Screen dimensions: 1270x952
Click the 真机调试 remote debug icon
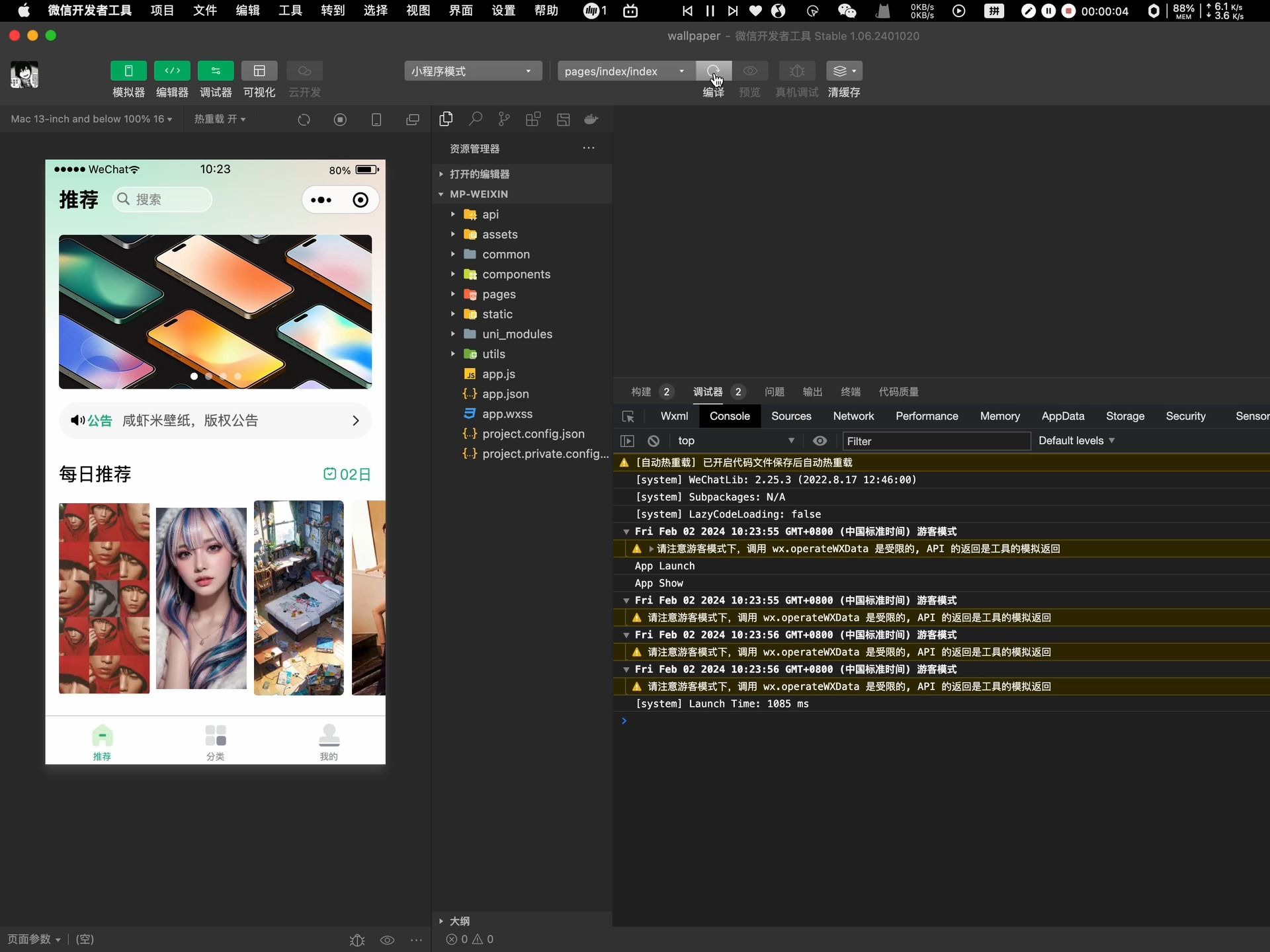pos(797,71)
